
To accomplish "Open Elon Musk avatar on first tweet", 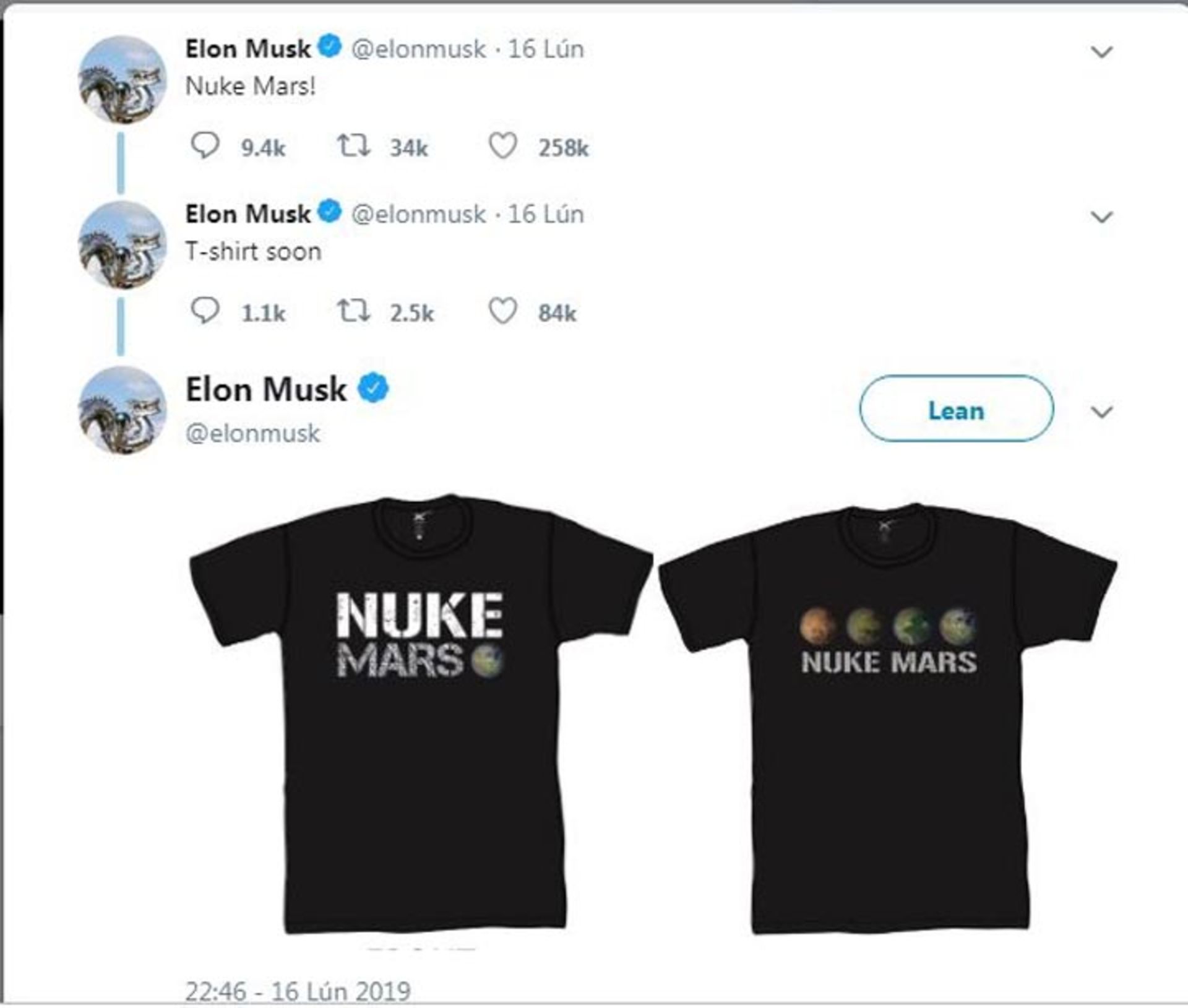I will tap(123, 80).
